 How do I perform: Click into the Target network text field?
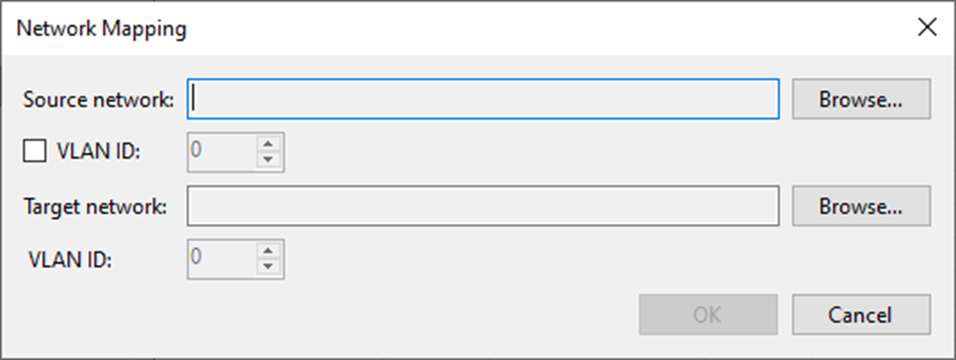[483, 206]
